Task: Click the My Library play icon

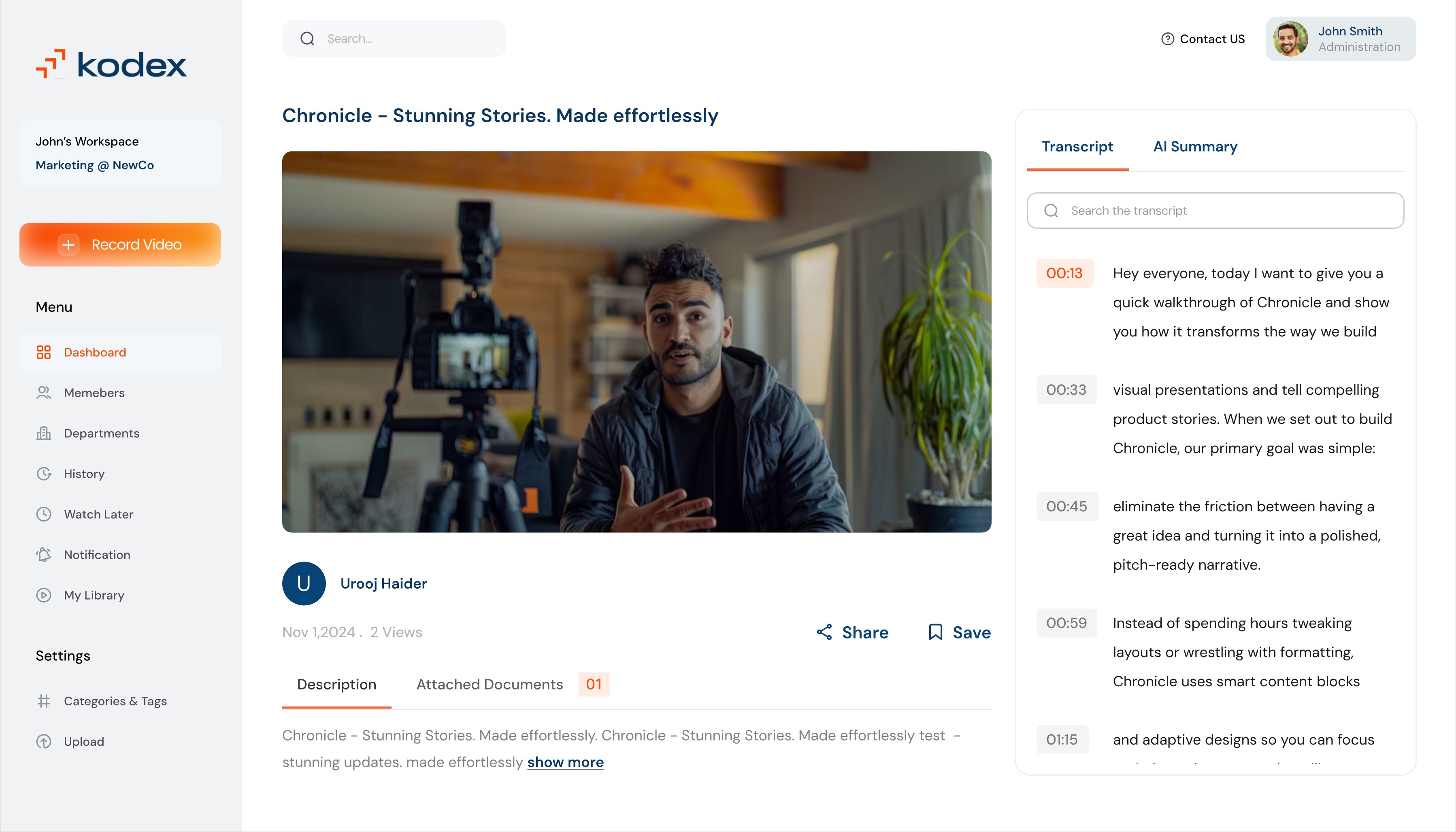Action: (44, 595)
